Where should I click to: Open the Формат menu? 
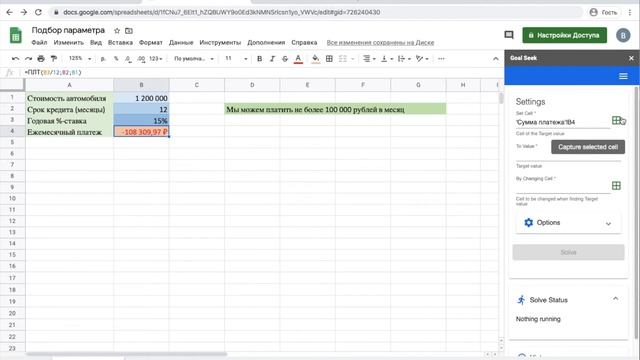pos(151,42)
